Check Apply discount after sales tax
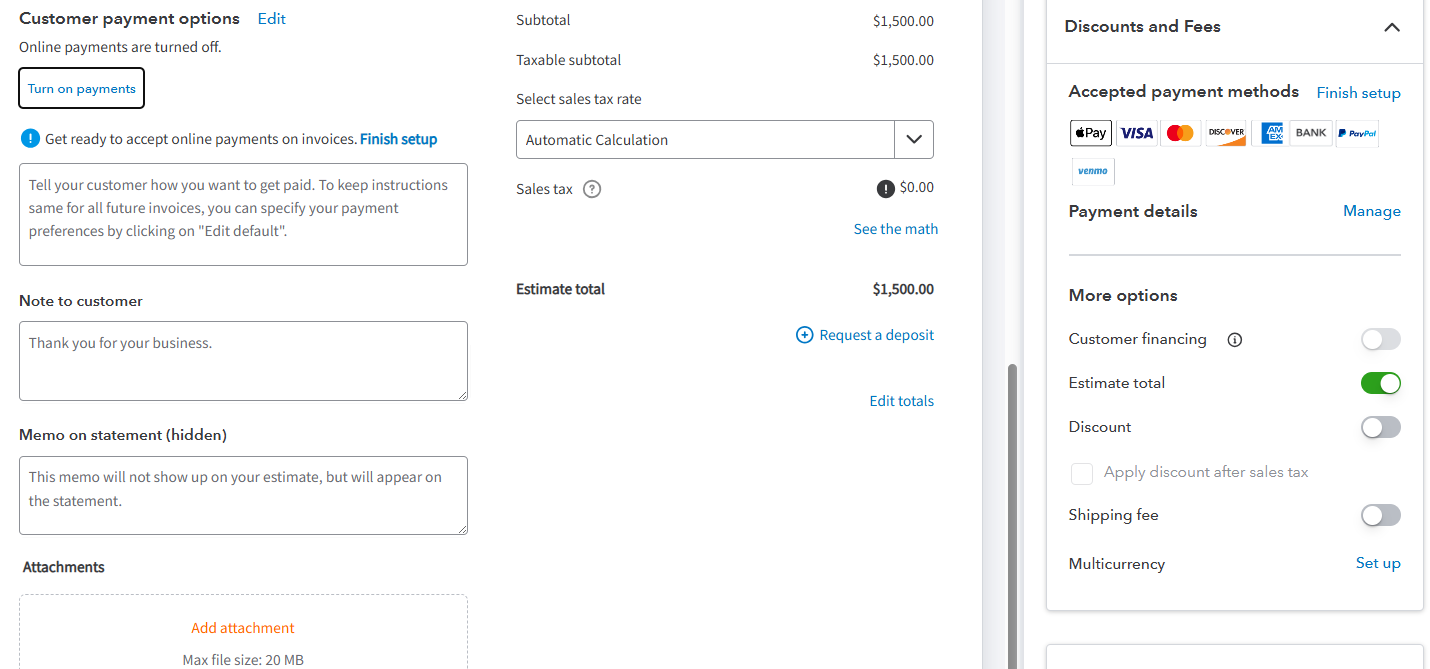 point(1082,473)
